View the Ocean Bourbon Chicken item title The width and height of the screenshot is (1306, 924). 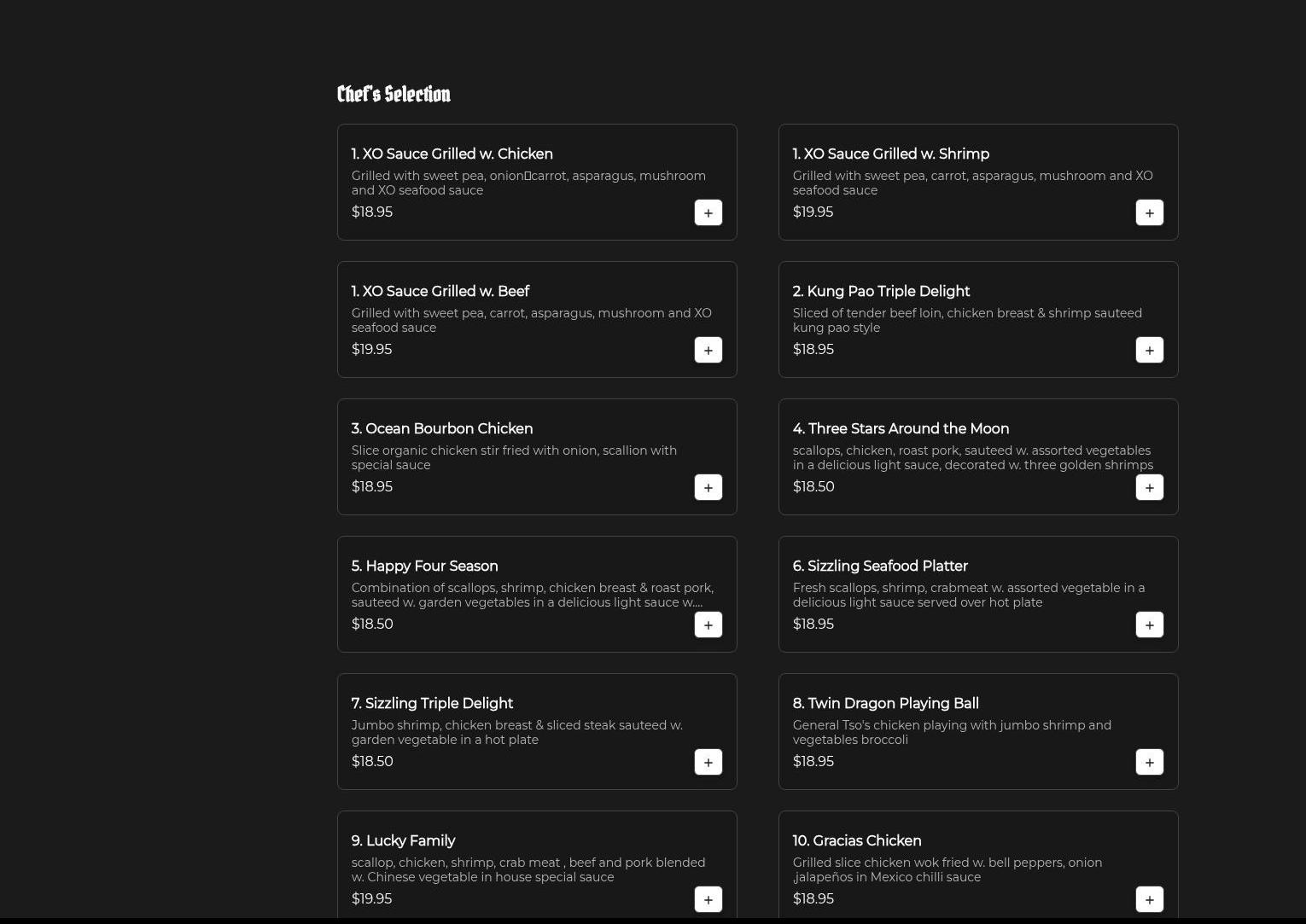442,429
